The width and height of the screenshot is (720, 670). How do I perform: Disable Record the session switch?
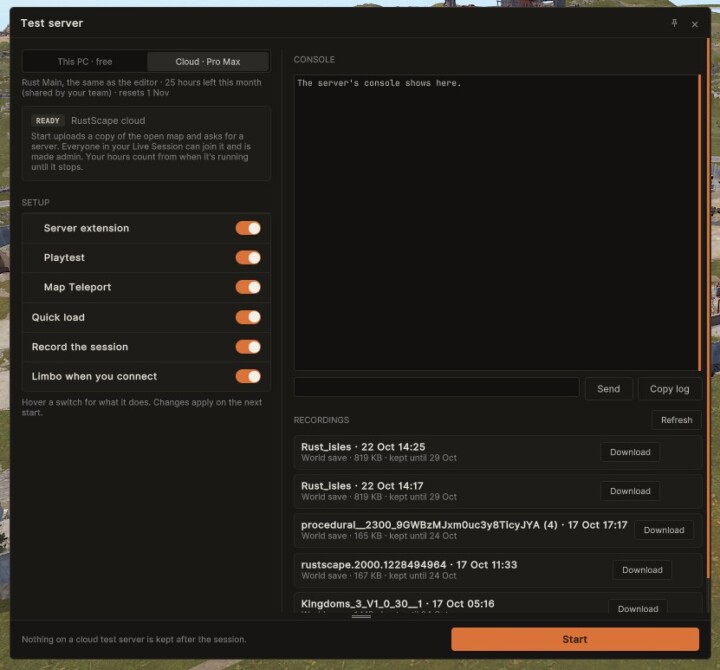[248, 347]
